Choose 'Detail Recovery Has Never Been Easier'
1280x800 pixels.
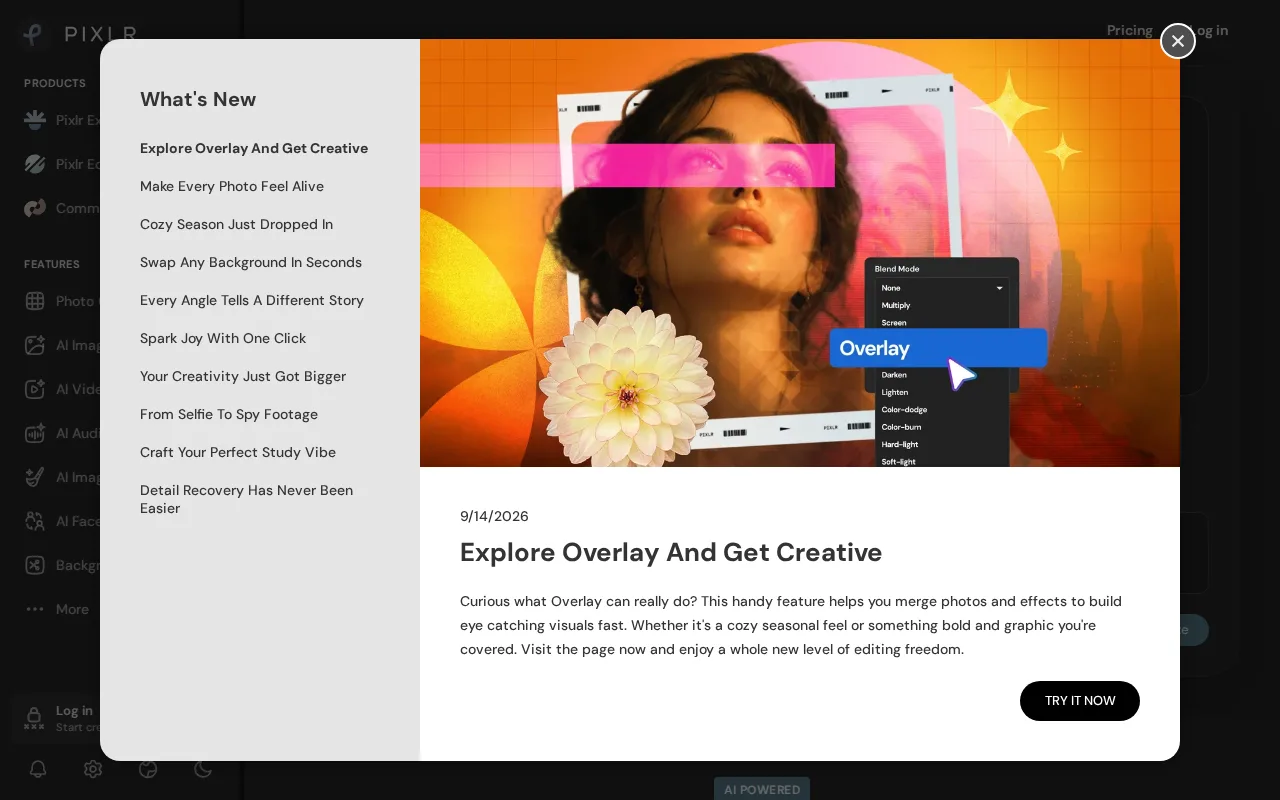point(246,499)
